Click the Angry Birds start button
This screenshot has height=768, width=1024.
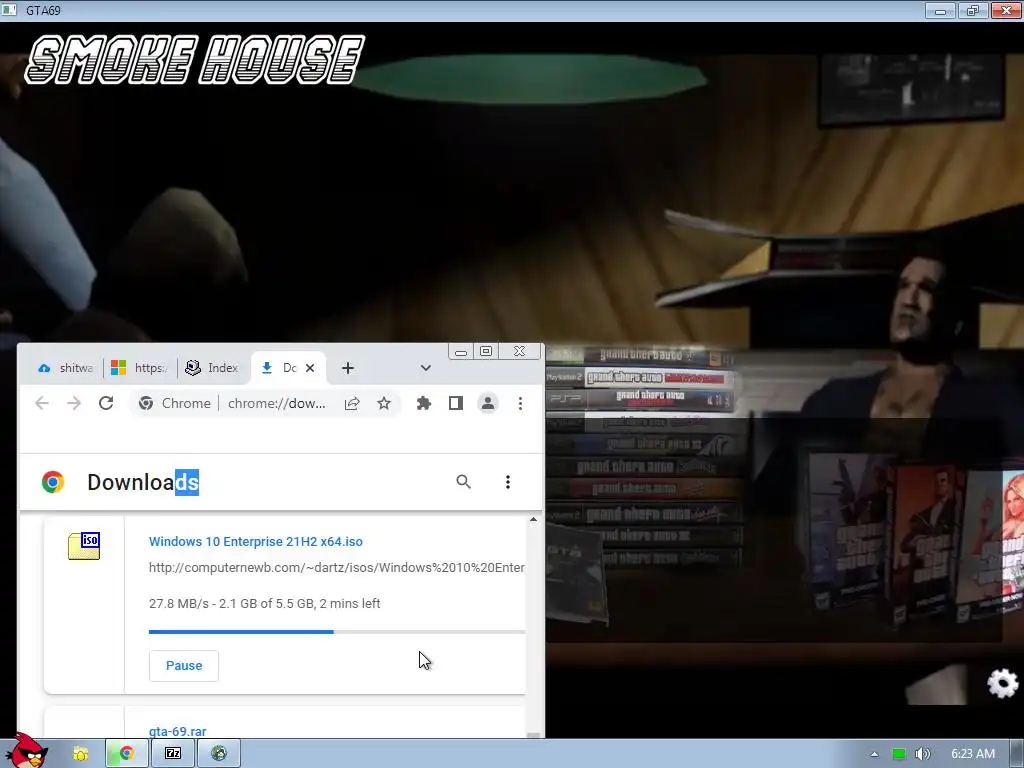[26, 751]
